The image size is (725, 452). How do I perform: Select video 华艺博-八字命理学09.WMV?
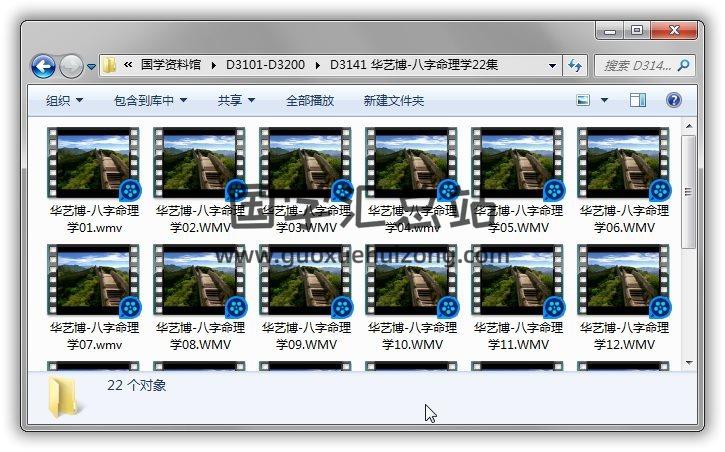[x=306, y=298]
